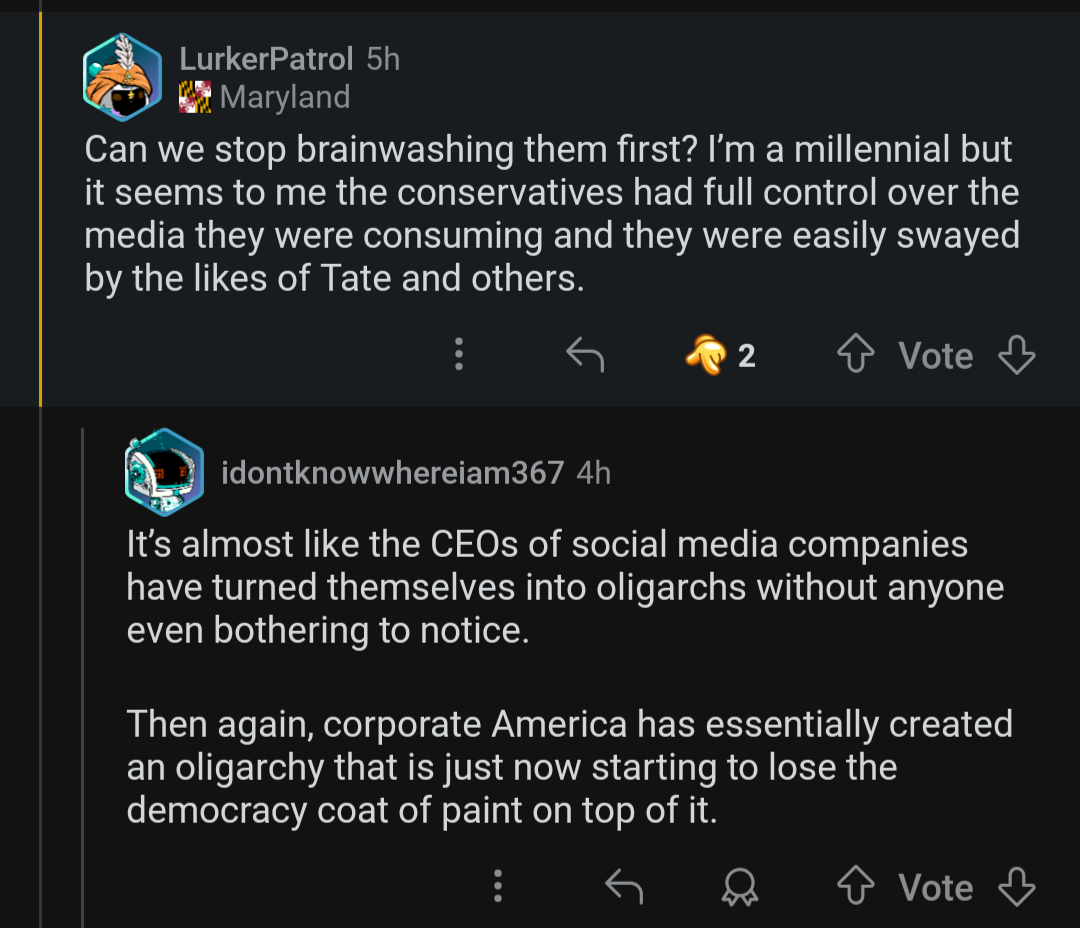This screenshot has height=928, width=1080.
Task: Tap Vote label on LurkerPatrol's comment
Action: click(x=935, y=355)
